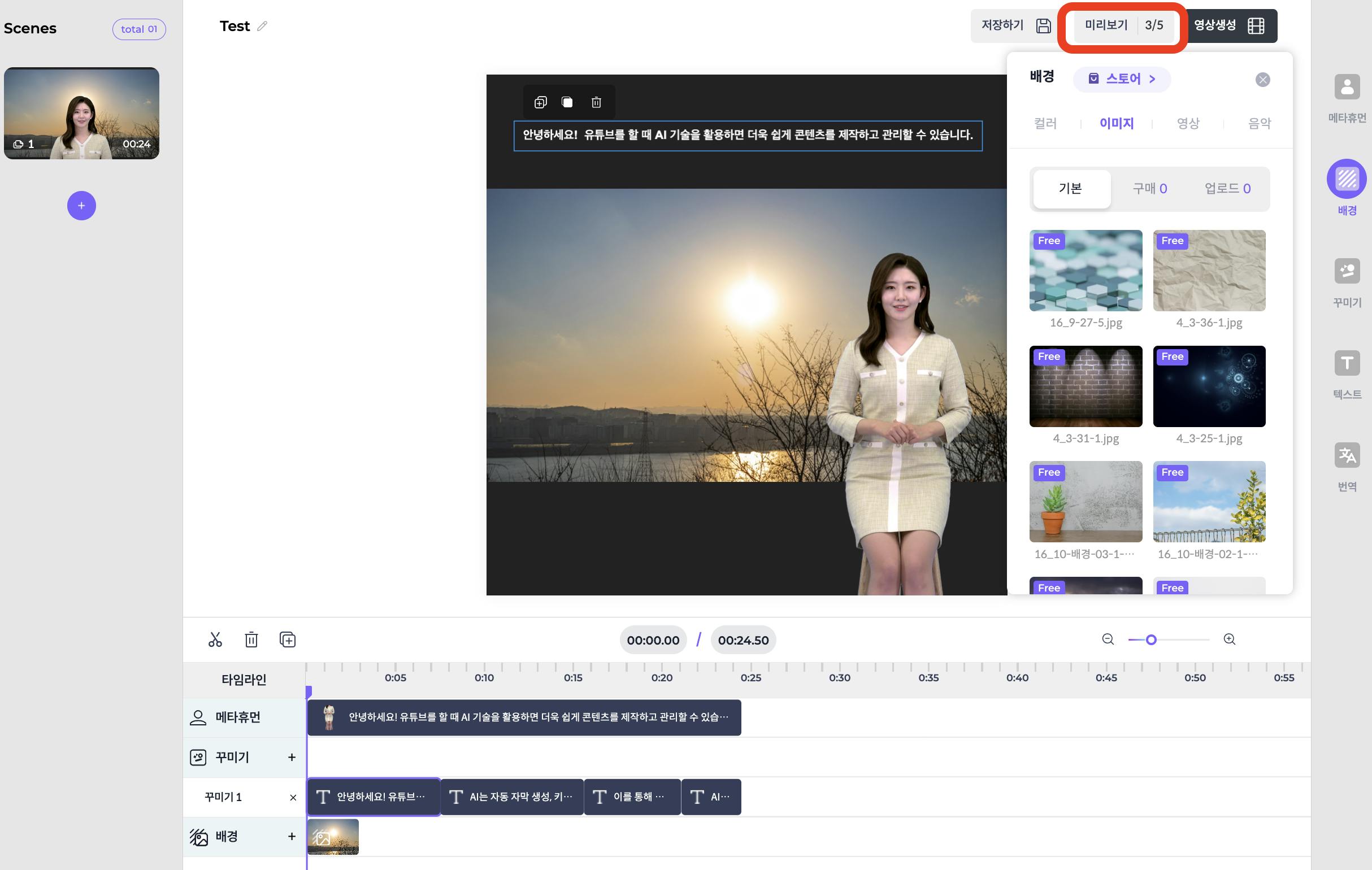The width and height of the screenshot is (1372, 870).
Task: Click the layer order icon above caption
Action: tap(567, 103)
